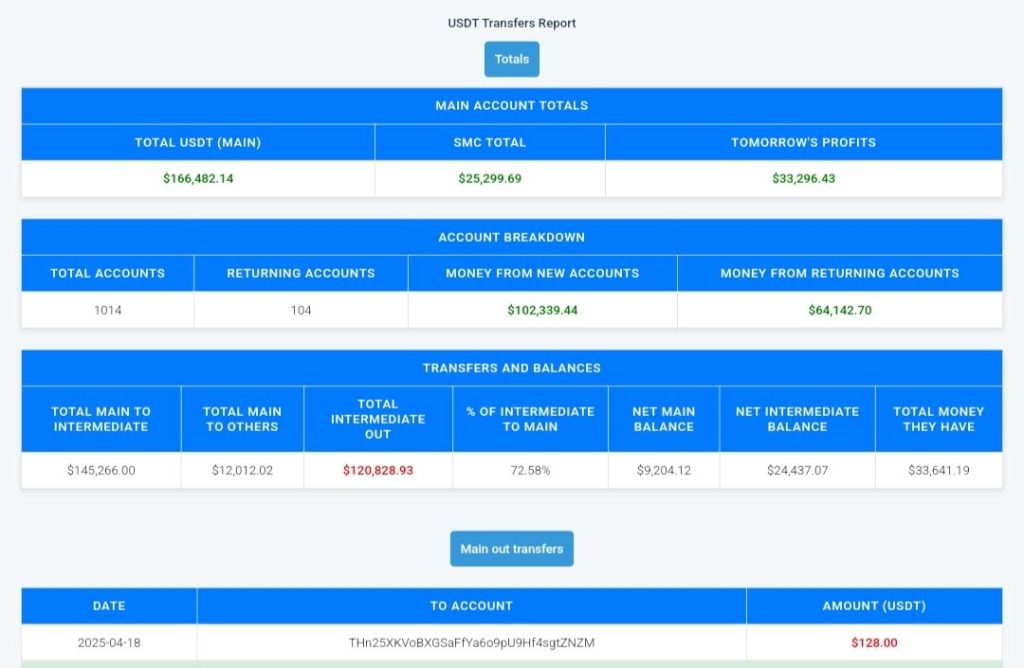Select the $64,142.70 returning accounts amount
Image resolution: width=1024 pixels, height=668 pixels.
point(839,310)
